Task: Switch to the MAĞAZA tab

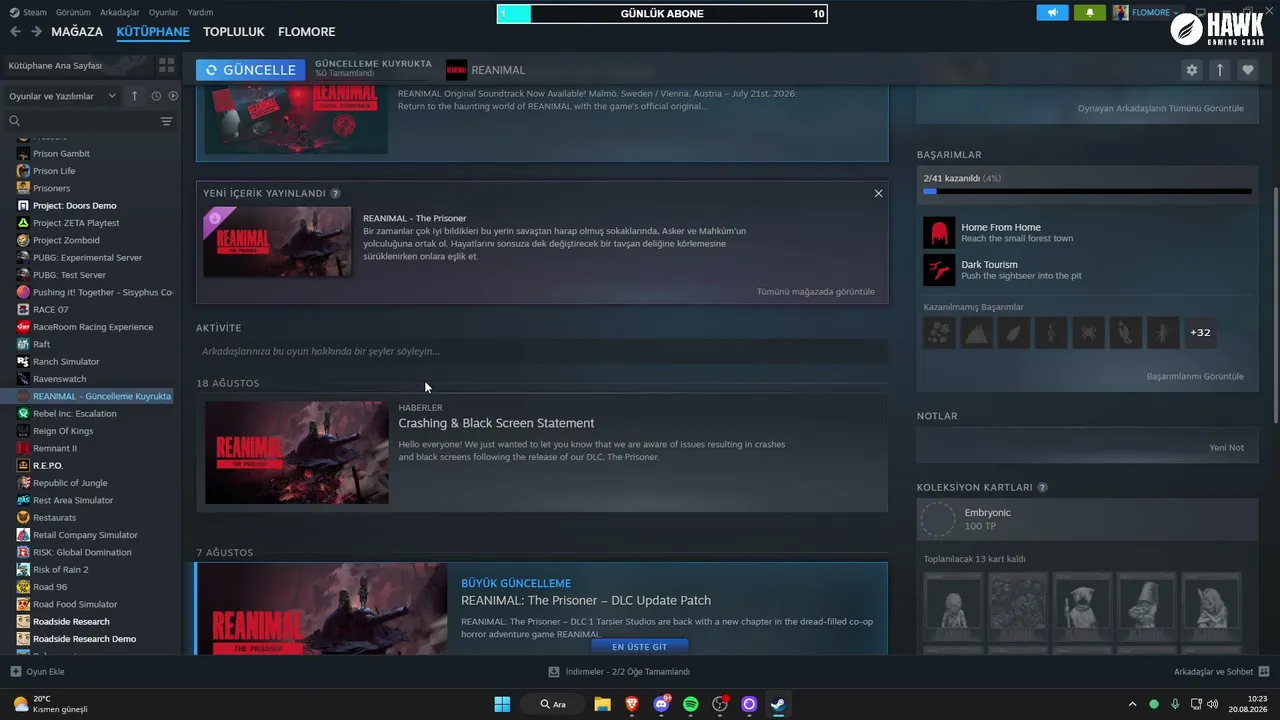Action: pyautogui.click(x=77, y=32)
